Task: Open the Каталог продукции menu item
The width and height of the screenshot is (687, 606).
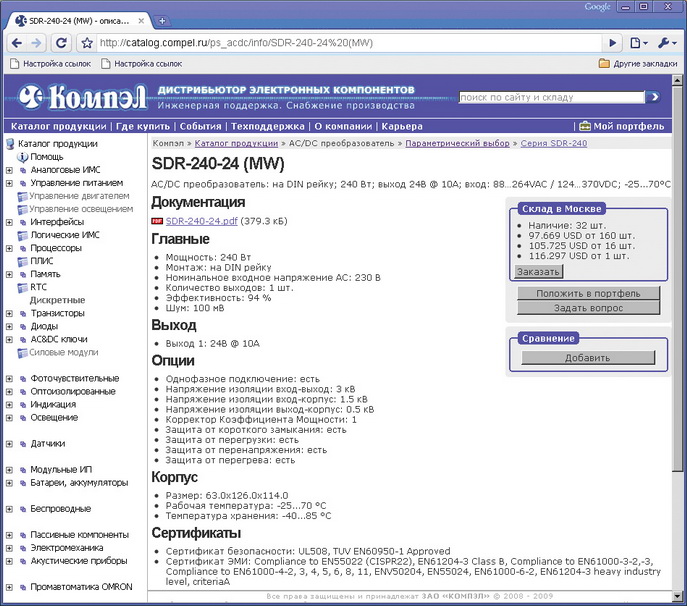Action: click(58, 127)
